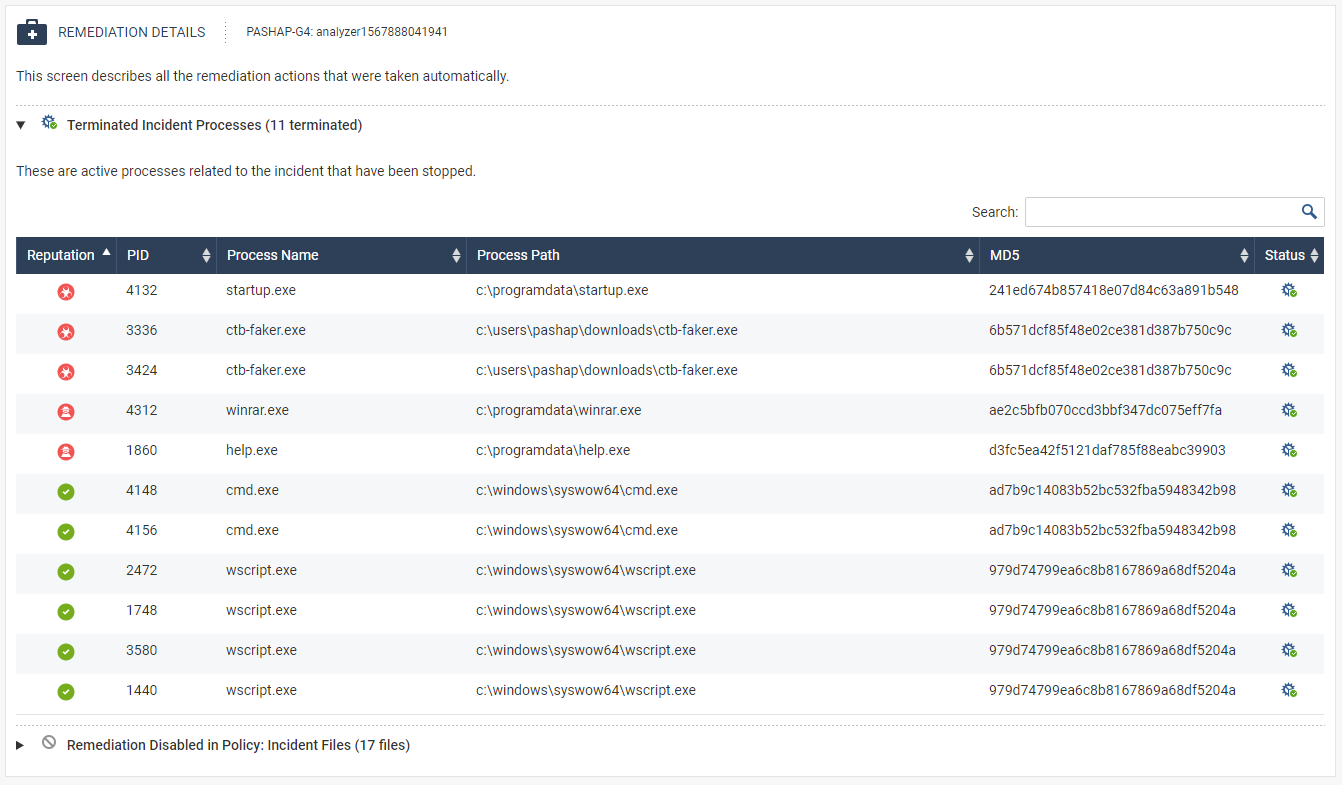Click the Terminated Incident Processes heading label
Image resolution: width=1342 pixels, height=785 pixels.
tap(214, 125)
